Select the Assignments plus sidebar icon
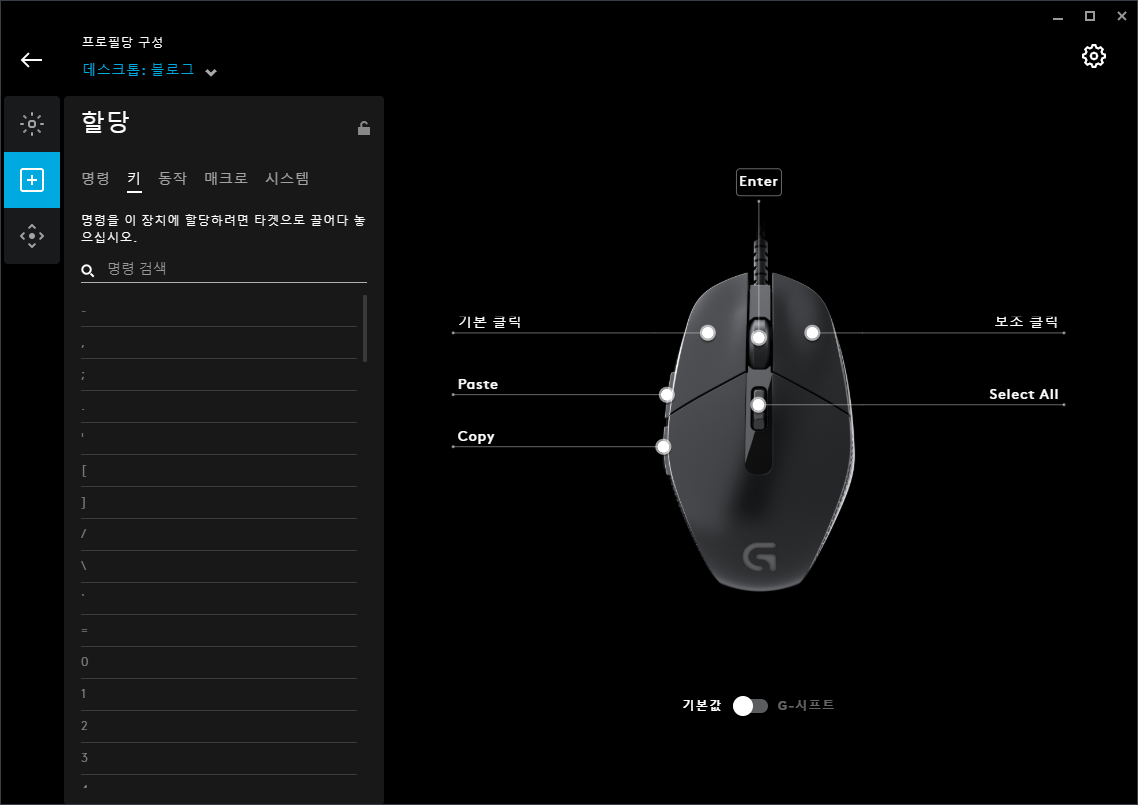Image resolution: width=1138 pixels, height=805 pixels. click(32, 180)
